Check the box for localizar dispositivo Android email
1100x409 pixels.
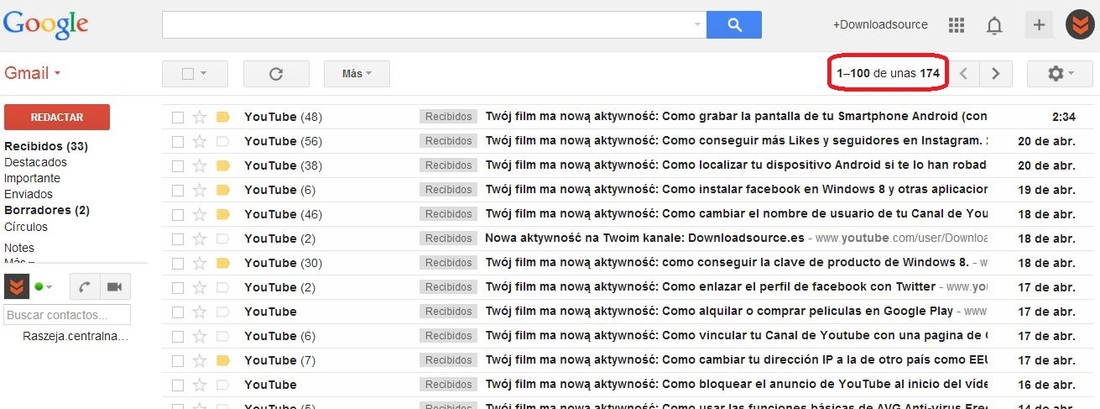(x=177, y=166)
